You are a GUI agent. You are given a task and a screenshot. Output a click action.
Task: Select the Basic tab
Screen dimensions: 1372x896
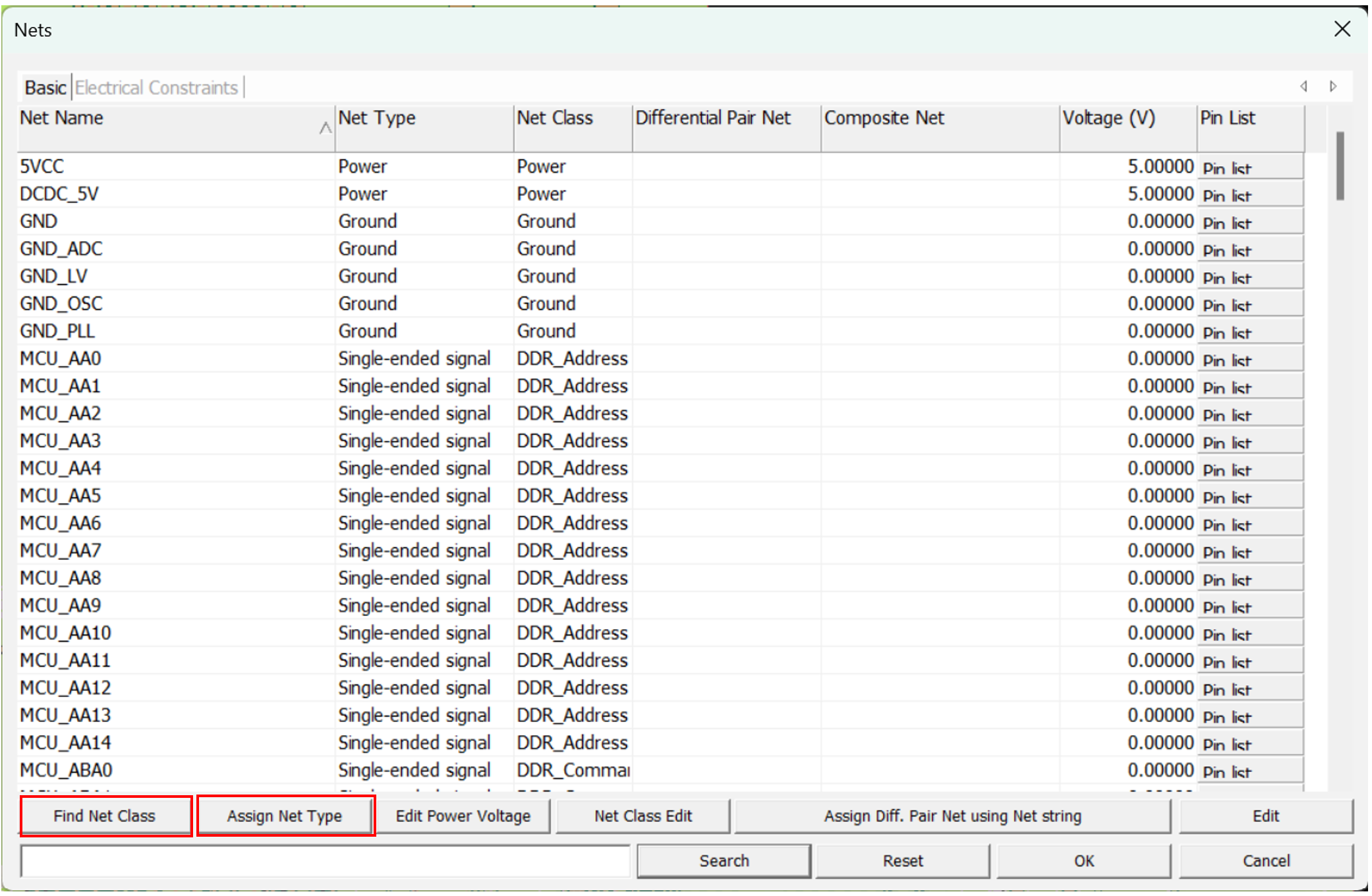45,88
